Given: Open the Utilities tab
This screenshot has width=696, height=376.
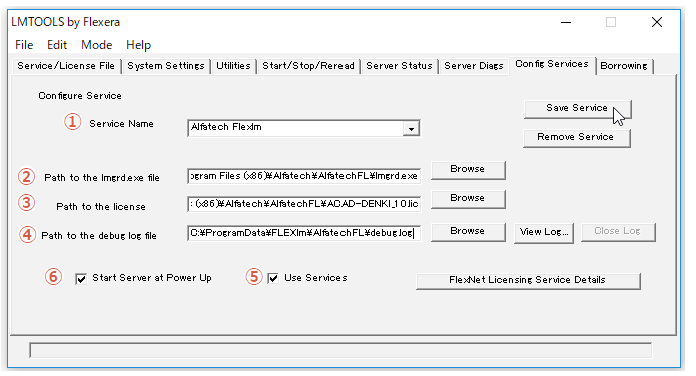Looking at the screenshot, I should tap(233, 66).
